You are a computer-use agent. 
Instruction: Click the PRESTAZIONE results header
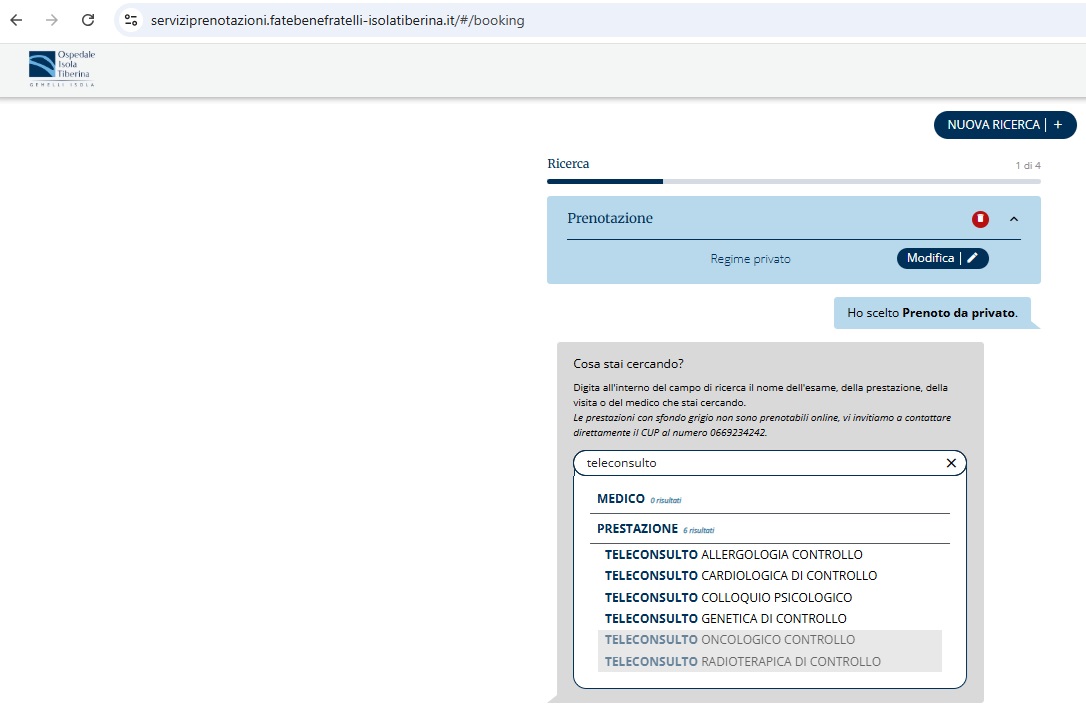637,528
